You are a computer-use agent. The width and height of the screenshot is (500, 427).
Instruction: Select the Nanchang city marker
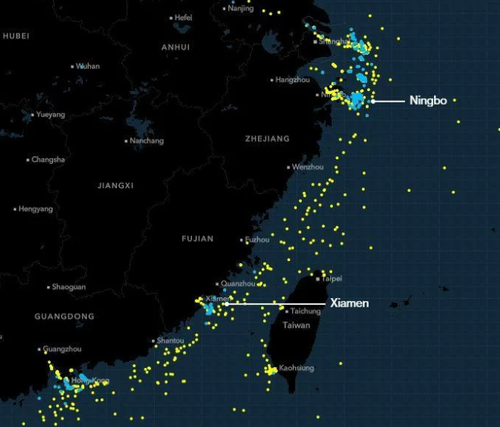(126, 141)
